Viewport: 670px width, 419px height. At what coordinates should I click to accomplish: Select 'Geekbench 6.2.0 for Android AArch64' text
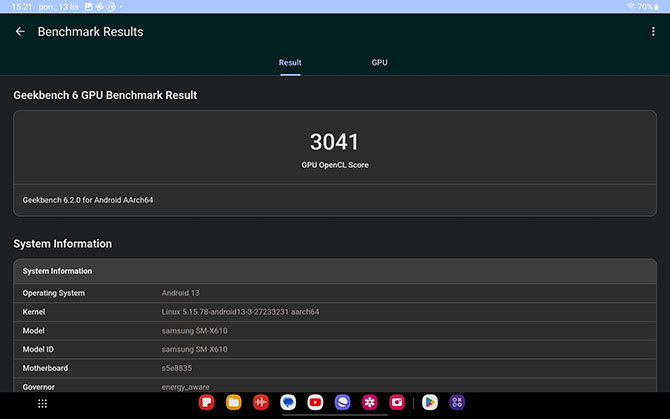pos(88,200)
